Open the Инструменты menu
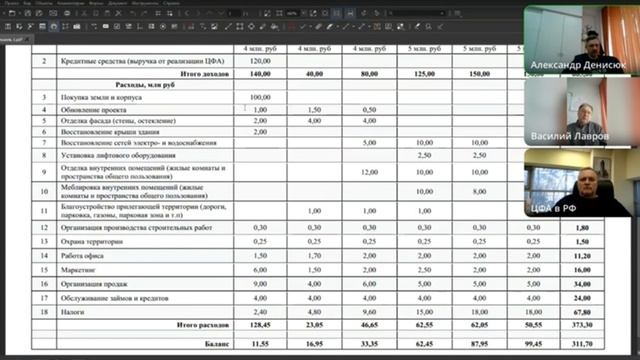 click(x=145, y=3)
